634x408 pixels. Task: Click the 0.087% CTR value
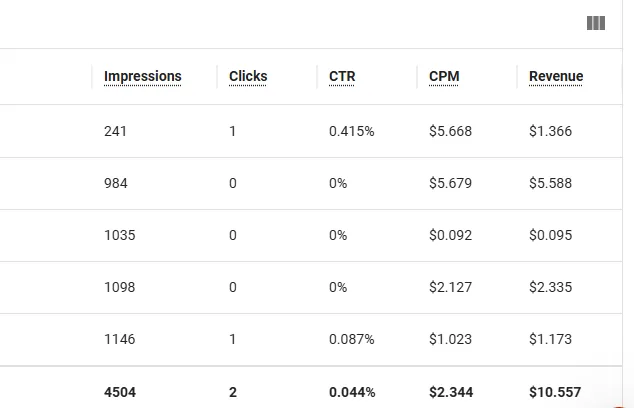coord(351,339)
